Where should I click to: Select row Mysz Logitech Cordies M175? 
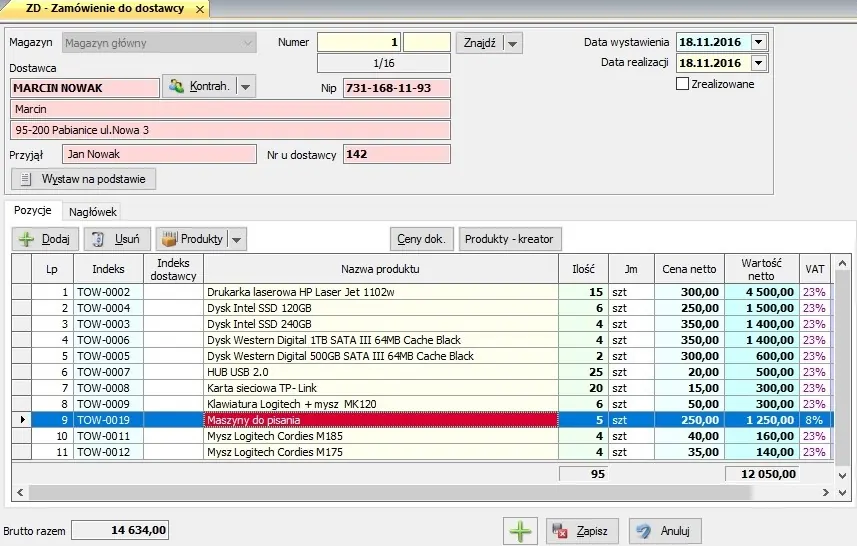422,452
